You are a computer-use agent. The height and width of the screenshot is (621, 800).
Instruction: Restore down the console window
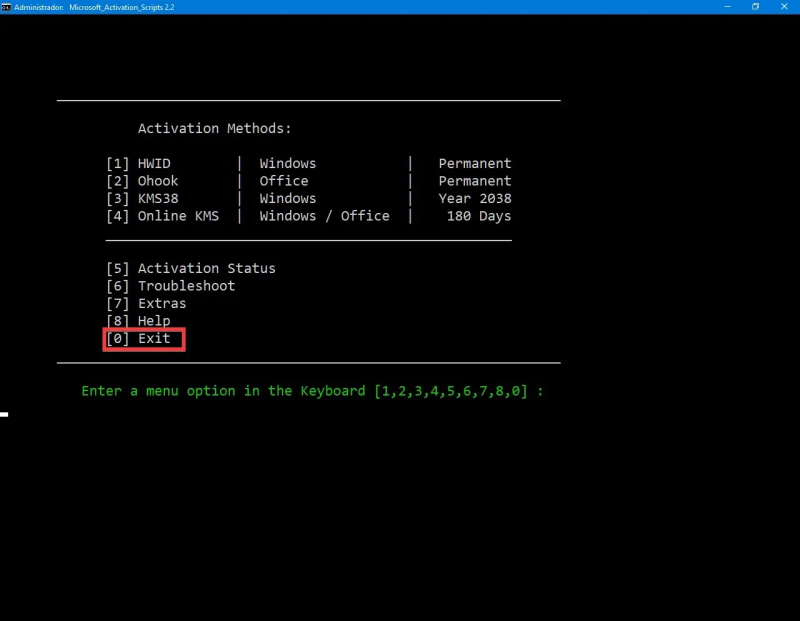point(755,7)
